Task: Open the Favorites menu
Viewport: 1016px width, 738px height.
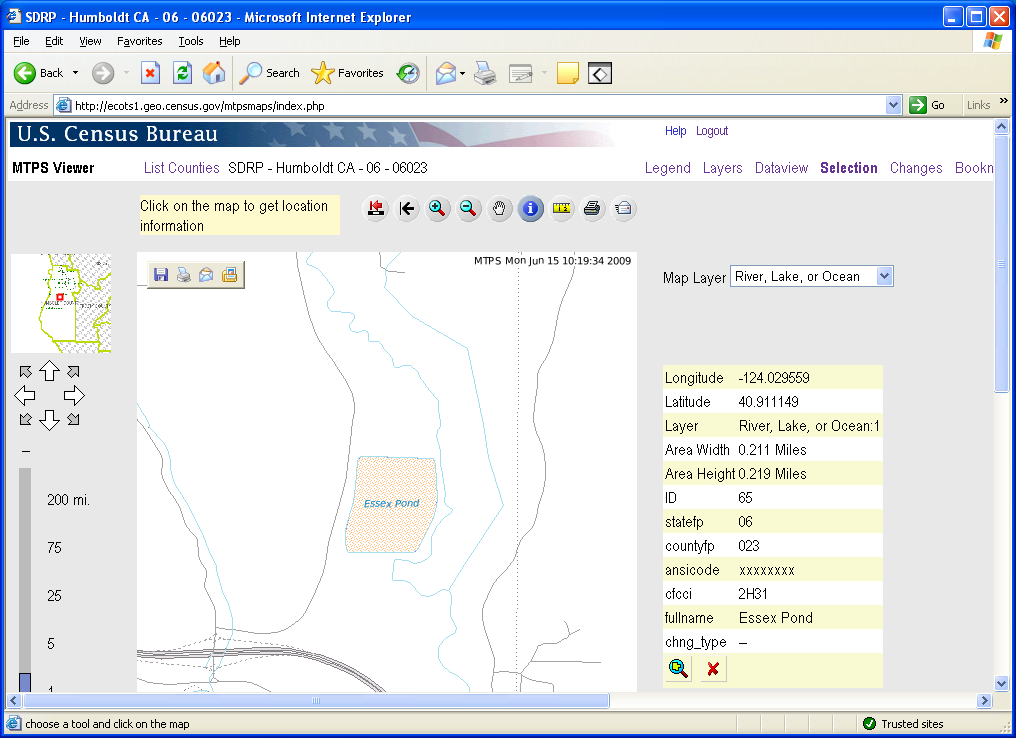Action: [139, 41]
